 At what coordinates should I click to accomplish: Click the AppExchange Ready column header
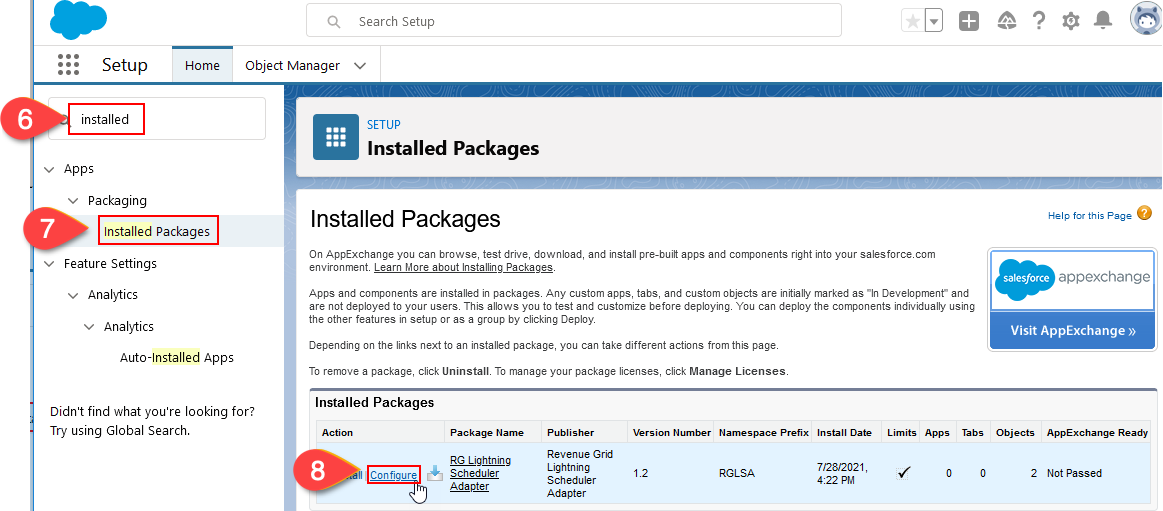1097,432
